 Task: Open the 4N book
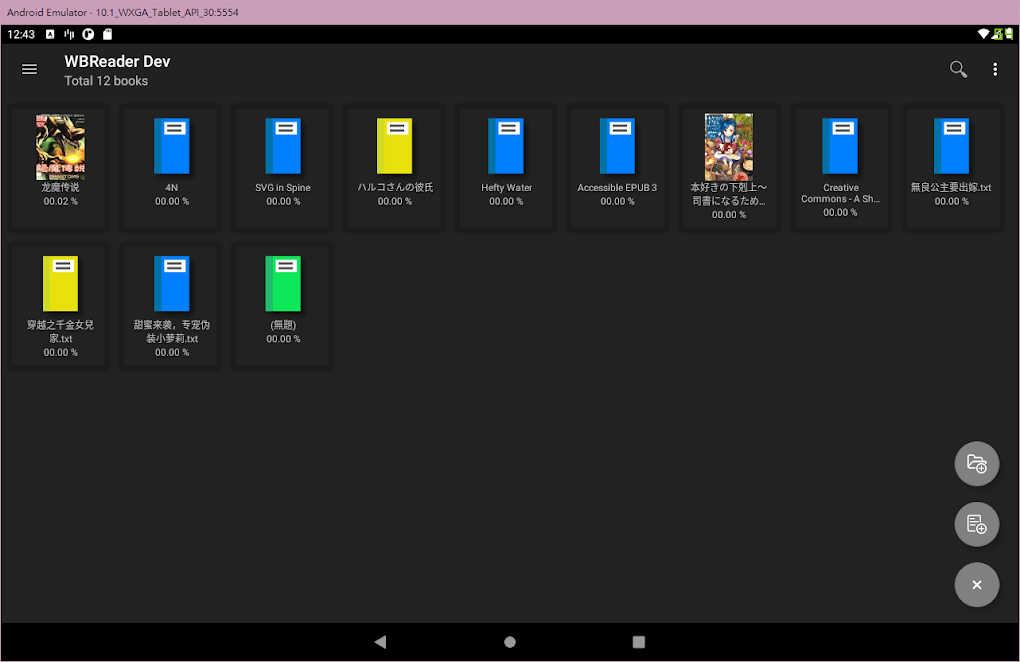[x=172, y=147]
